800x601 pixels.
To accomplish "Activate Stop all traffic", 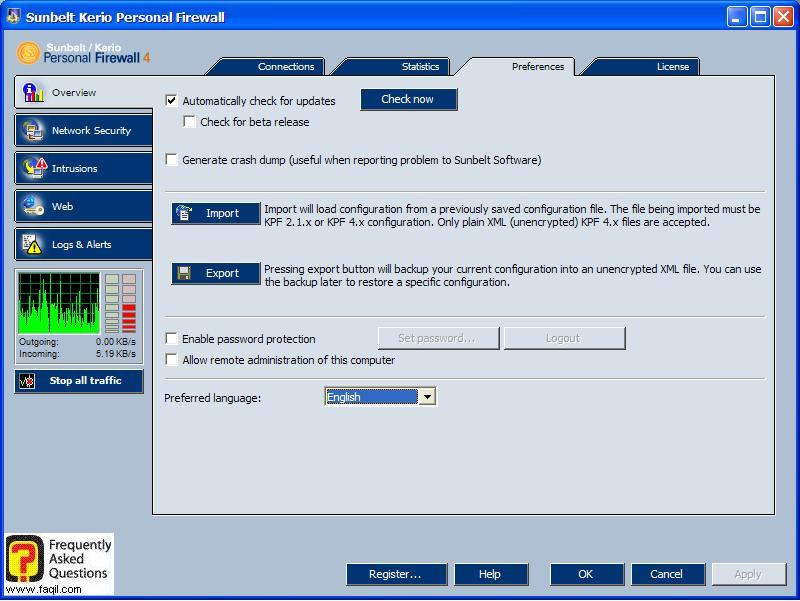I will 79,380.
